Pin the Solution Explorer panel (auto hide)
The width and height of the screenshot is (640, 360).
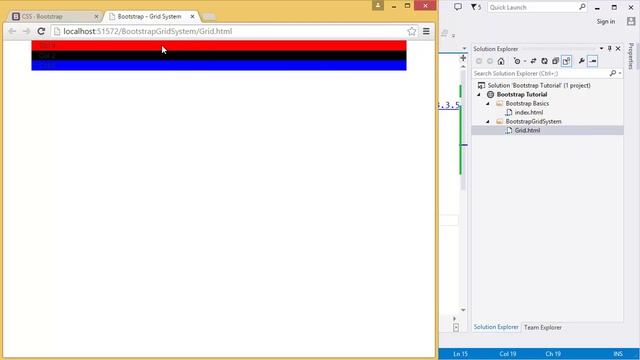(x=610, y=49)
